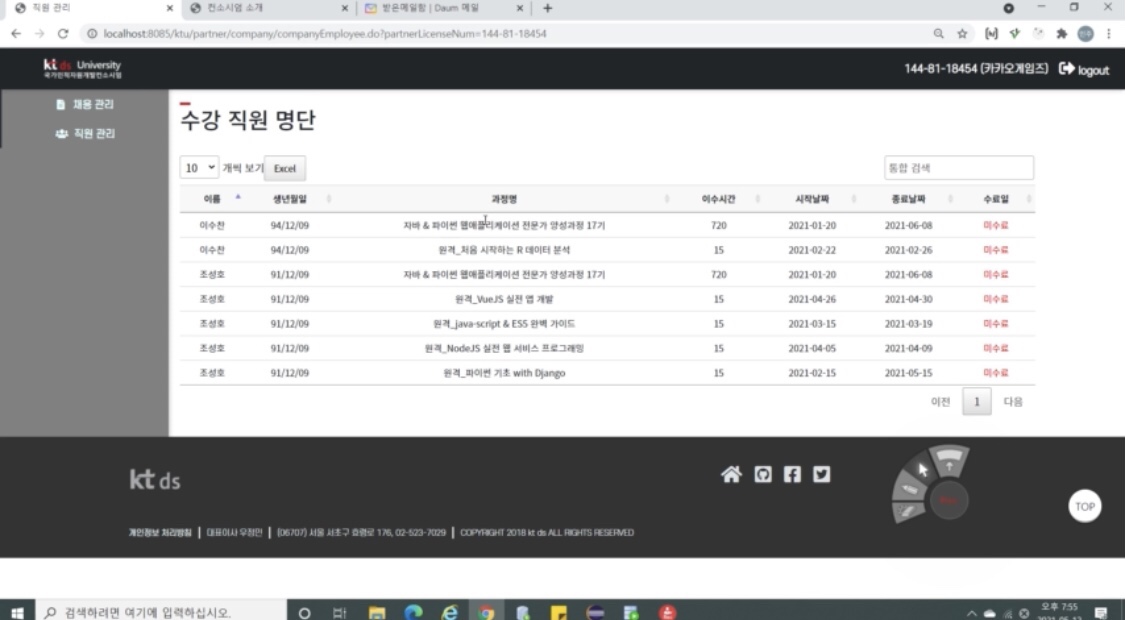Screen dimensions: 1125x620
Task: Sort table by 생년월일 column
Action: tap(290, 199)
